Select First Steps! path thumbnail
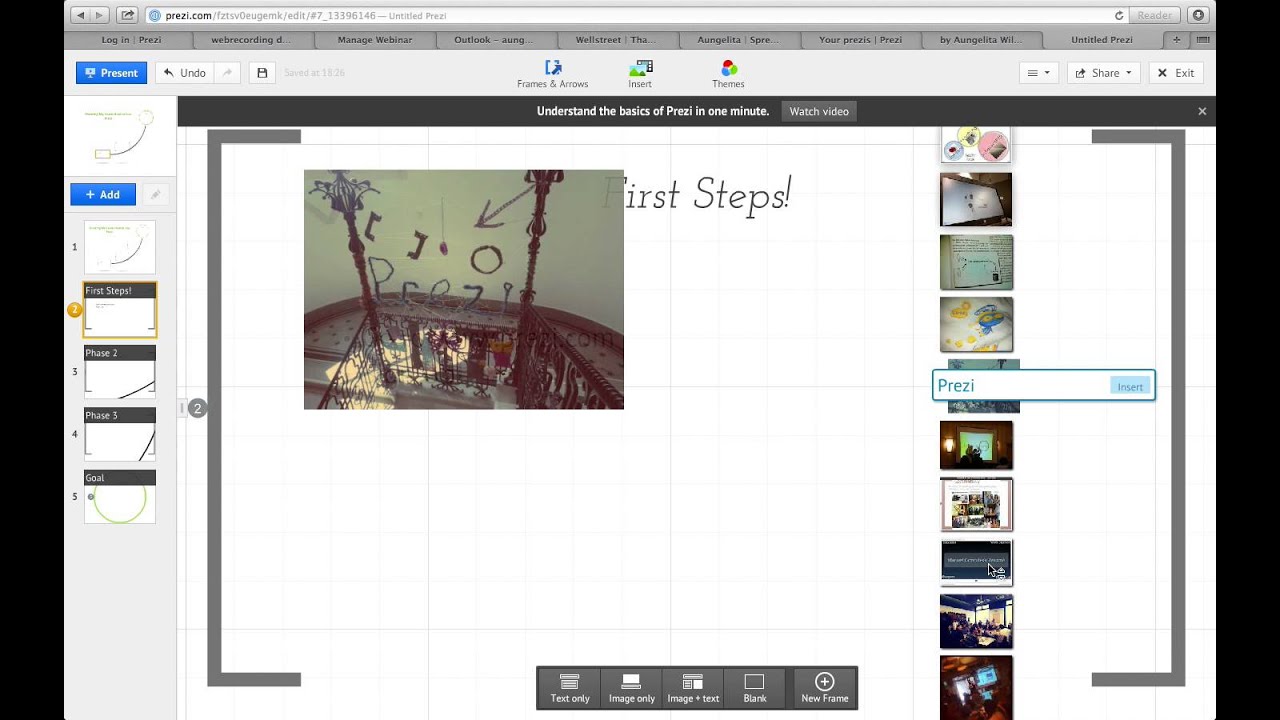The image size is (1280, 720). click(x=120, y=310)
